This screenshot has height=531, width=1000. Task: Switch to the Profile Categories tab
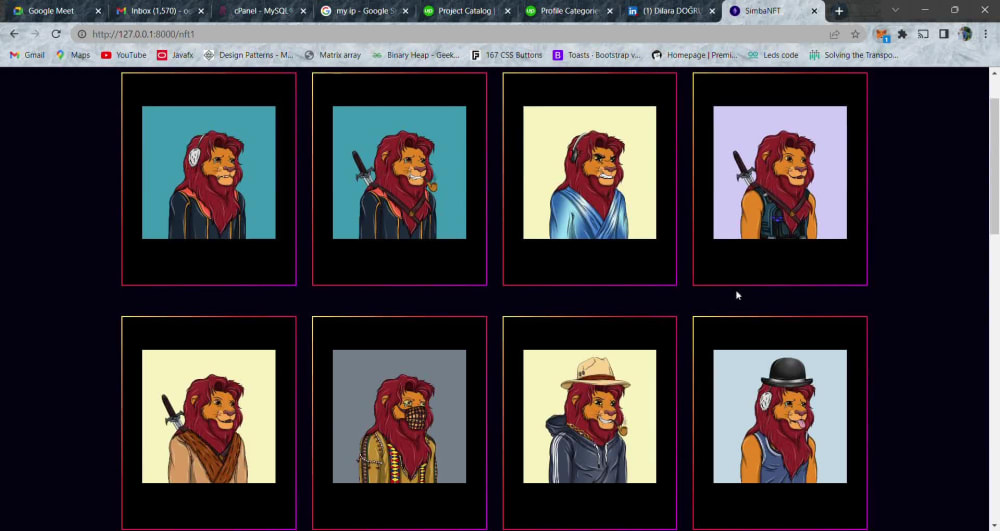click(x=569, y=11)
